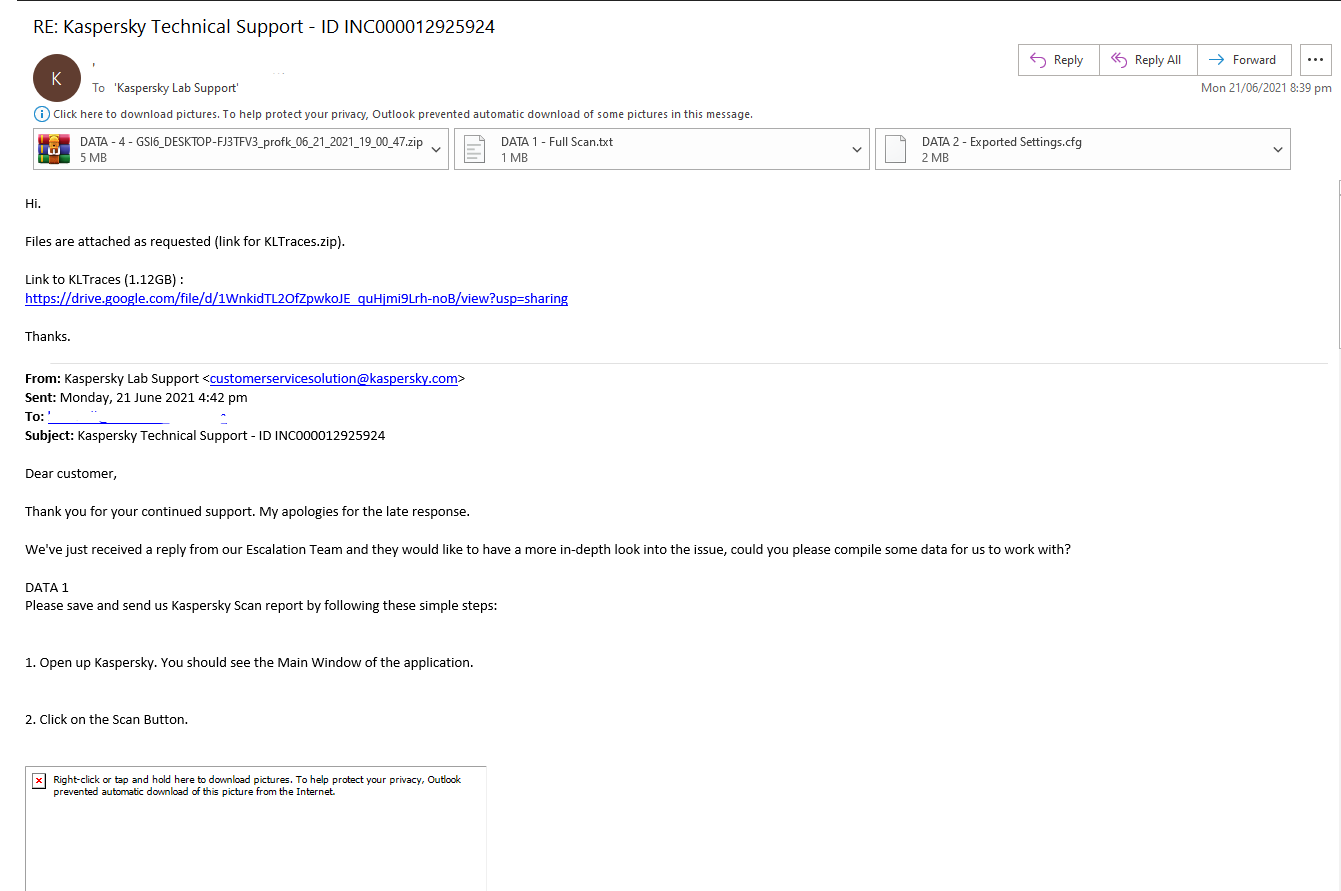The width and height of the screenshot is (1341, 891).
Task: Select the email subject title at the top
Action: (264, 27)
